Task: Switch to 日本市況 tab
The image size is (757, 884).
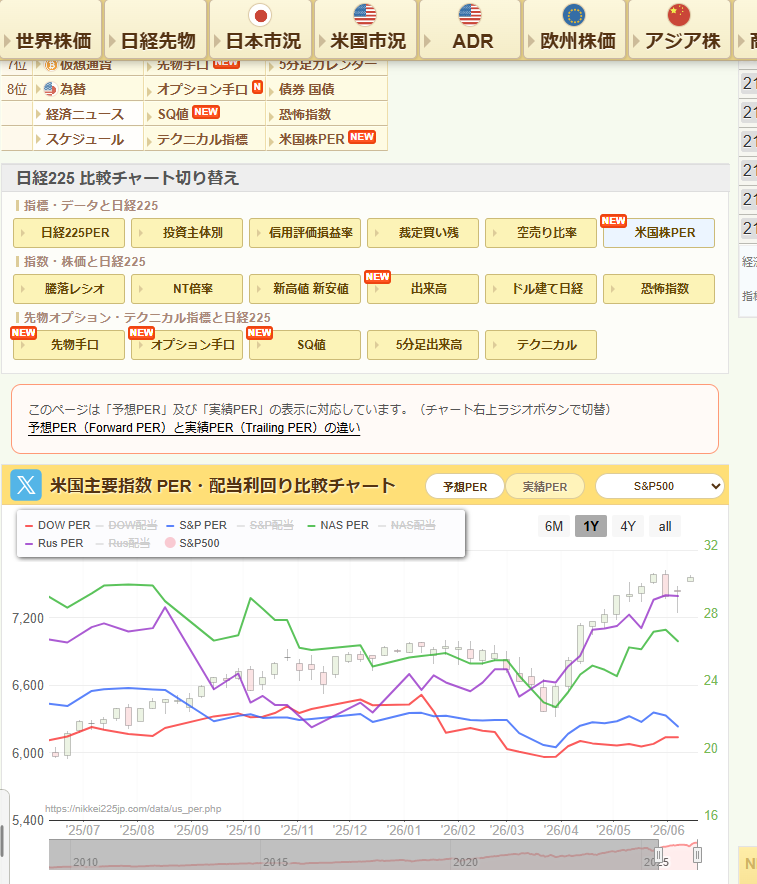Action: tap(260, 29)
